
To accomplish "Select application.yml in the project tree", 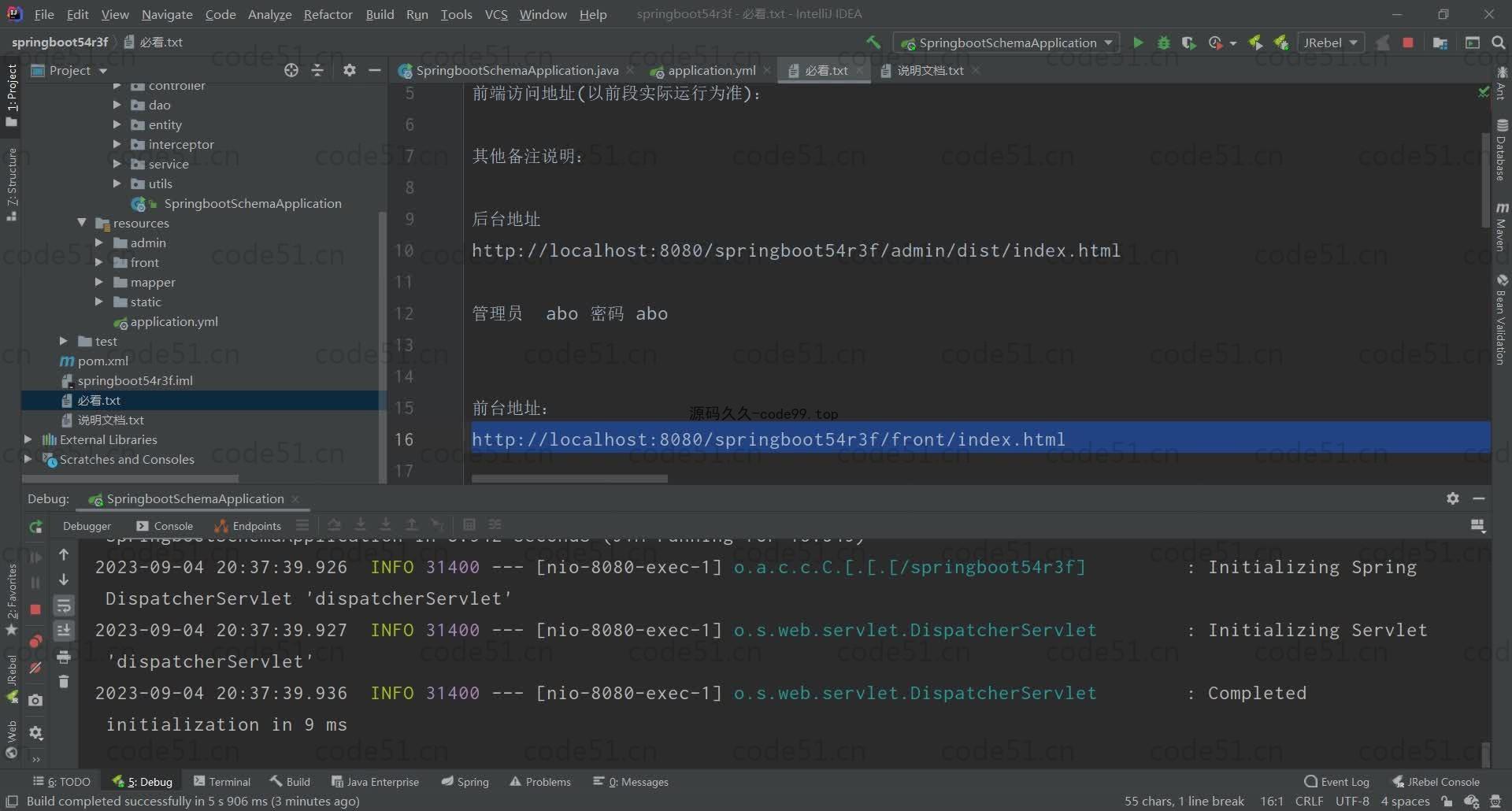I will click(174, 321).
